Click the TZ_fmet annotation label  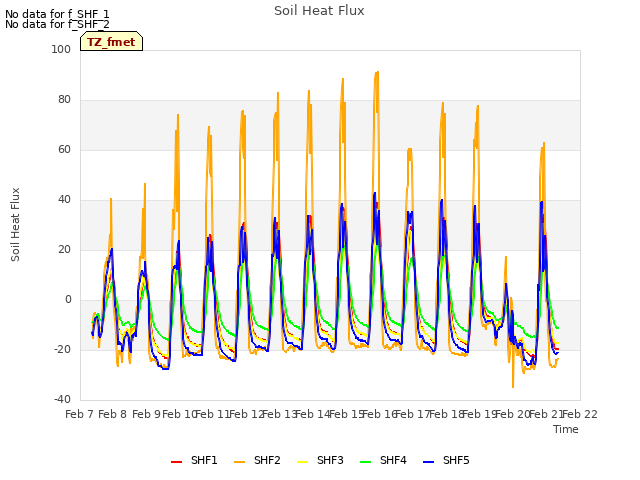(111, 42)
